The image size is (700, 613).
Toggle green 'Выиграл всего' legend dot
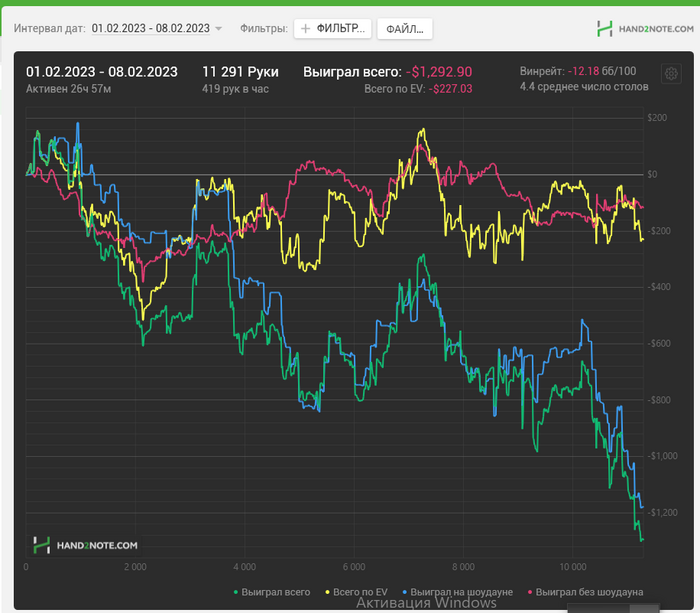pos(236,592)
